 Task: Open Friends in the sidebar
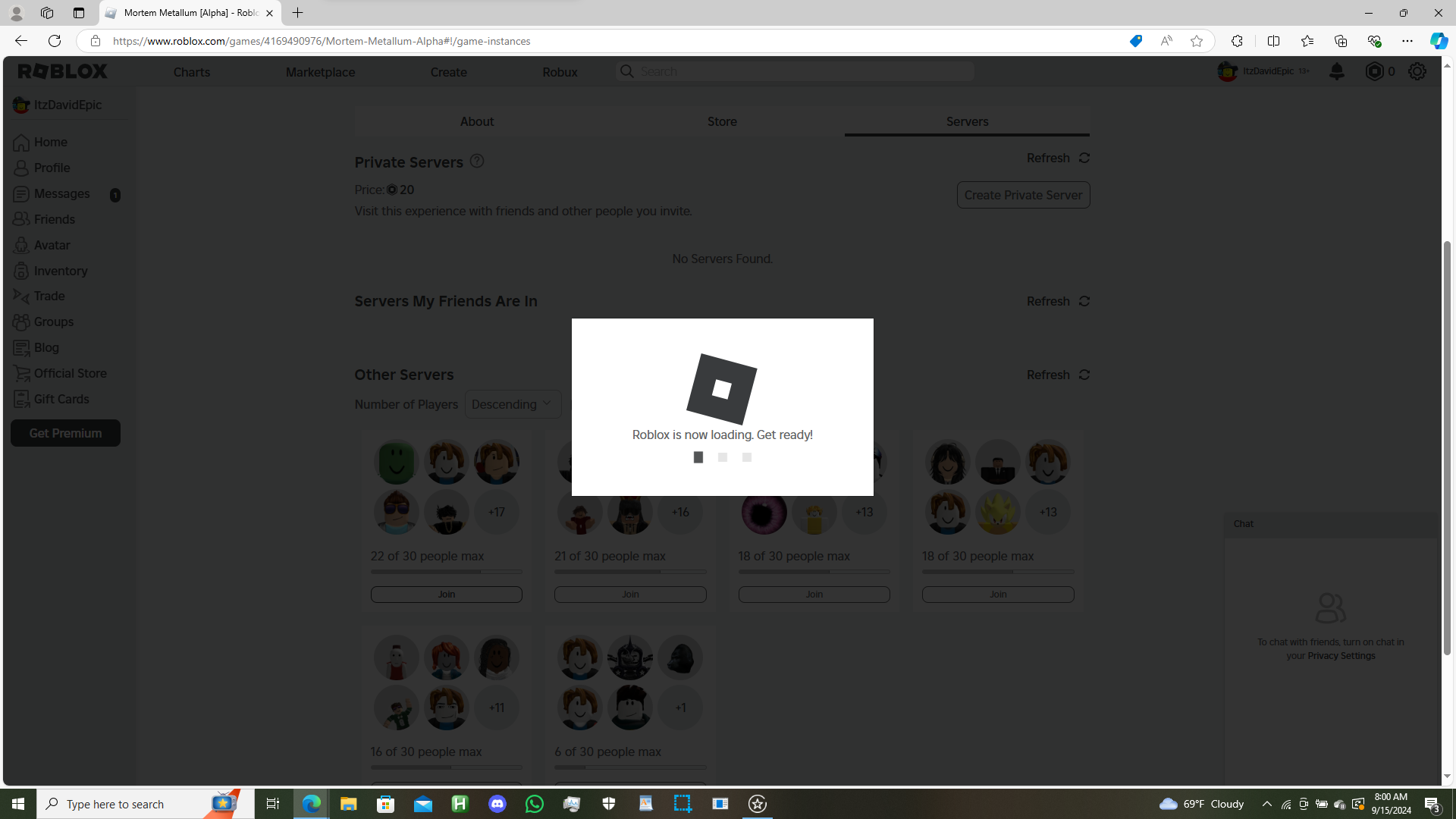point(55,219)
